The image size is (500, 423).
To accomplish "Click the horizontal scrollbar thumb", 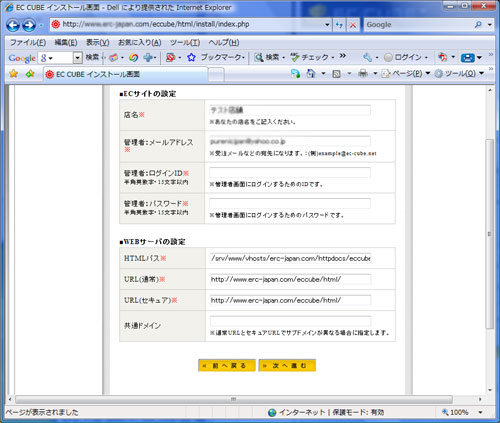I will pos(234,399).
